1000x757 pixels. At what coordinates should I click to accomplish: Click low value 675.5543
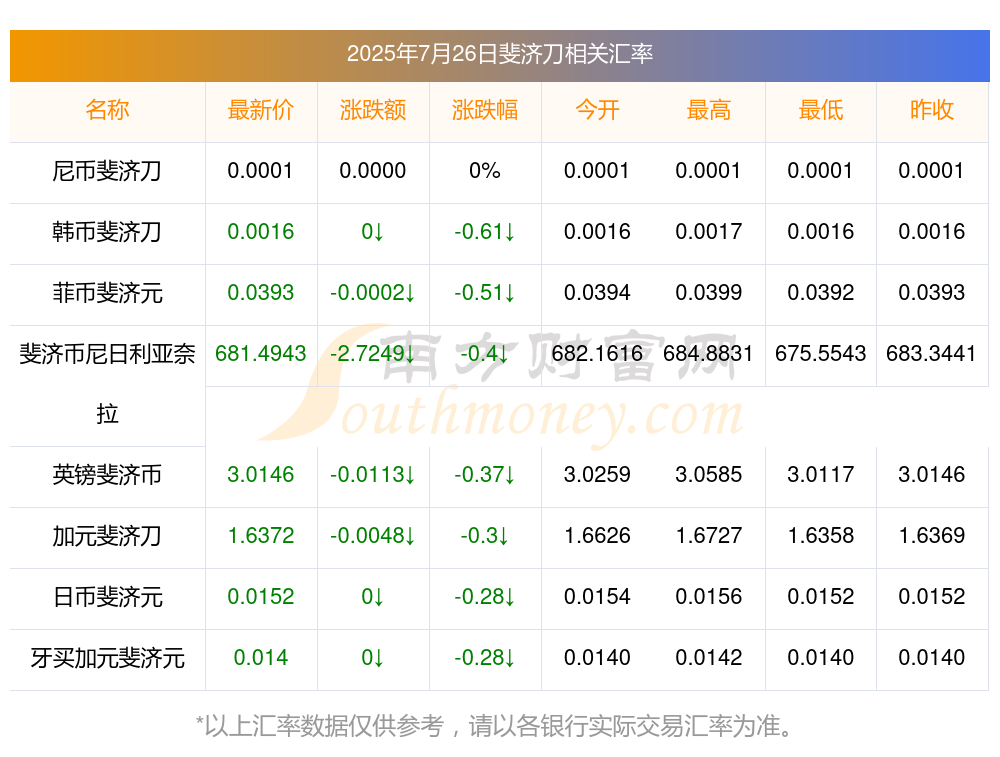(x=821, y=353)
